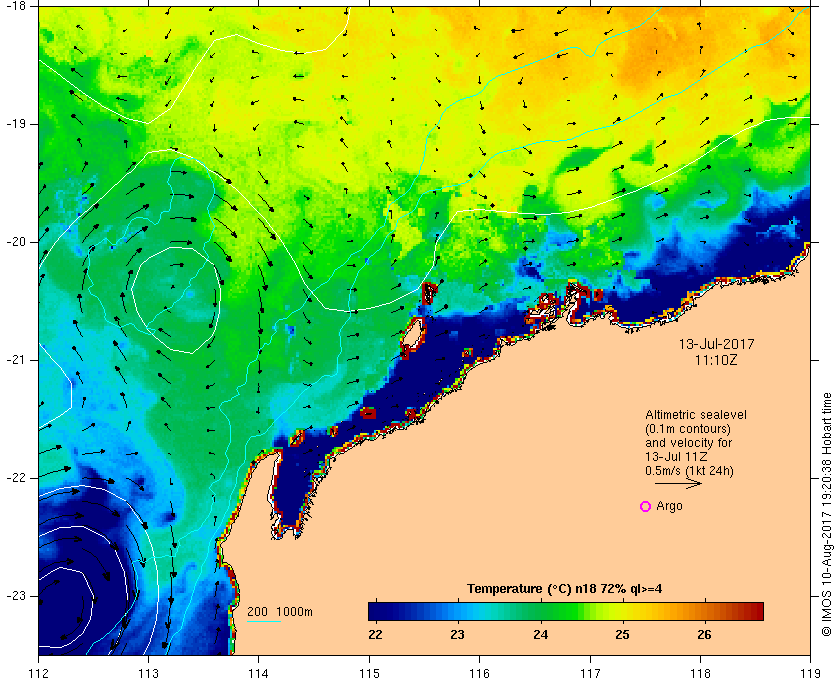Click the 'Temperature (°C) n18 72% ql>=4' title

[565, 589]
